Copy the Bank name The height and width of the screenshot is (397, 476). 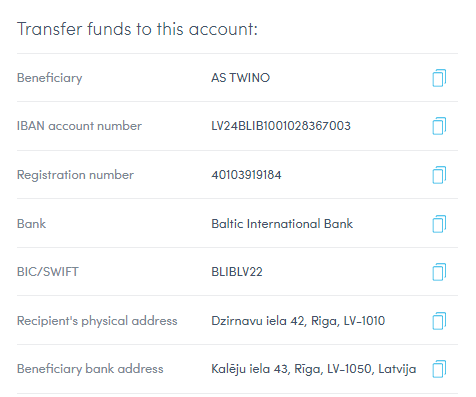pos(439,224)
